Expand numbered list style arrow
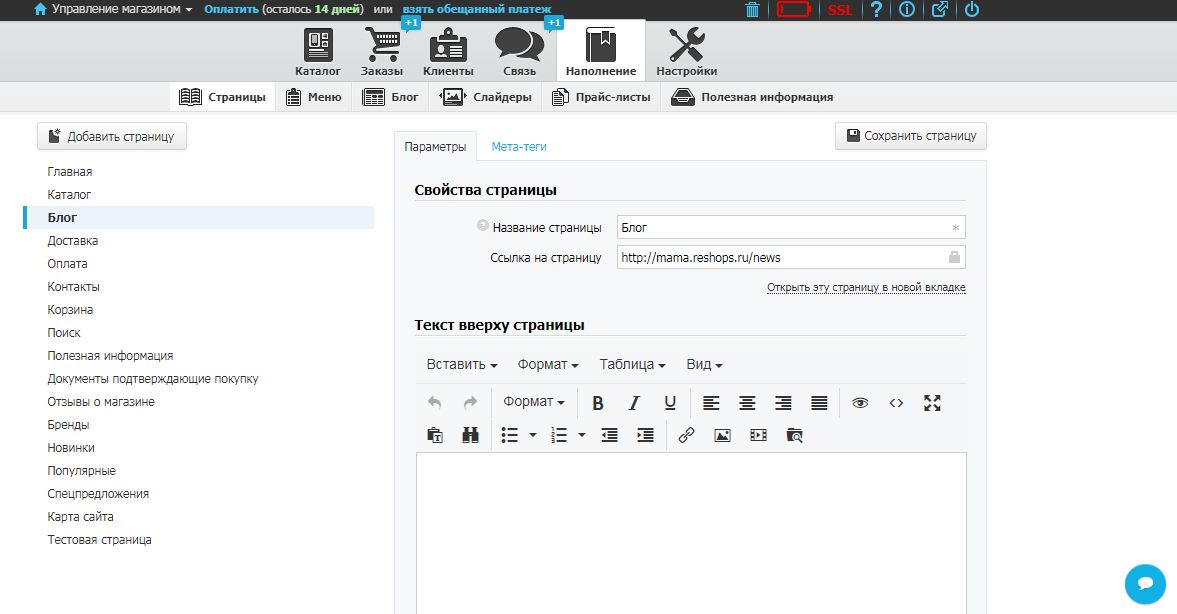Viewport: 1177px width, 614px height. 582,435
